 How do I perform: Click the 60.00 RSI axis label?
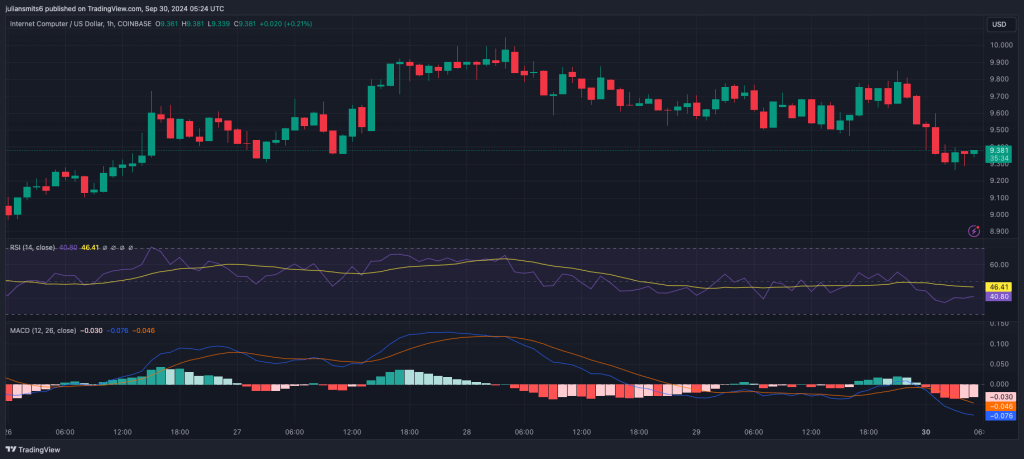point(1000,265)
